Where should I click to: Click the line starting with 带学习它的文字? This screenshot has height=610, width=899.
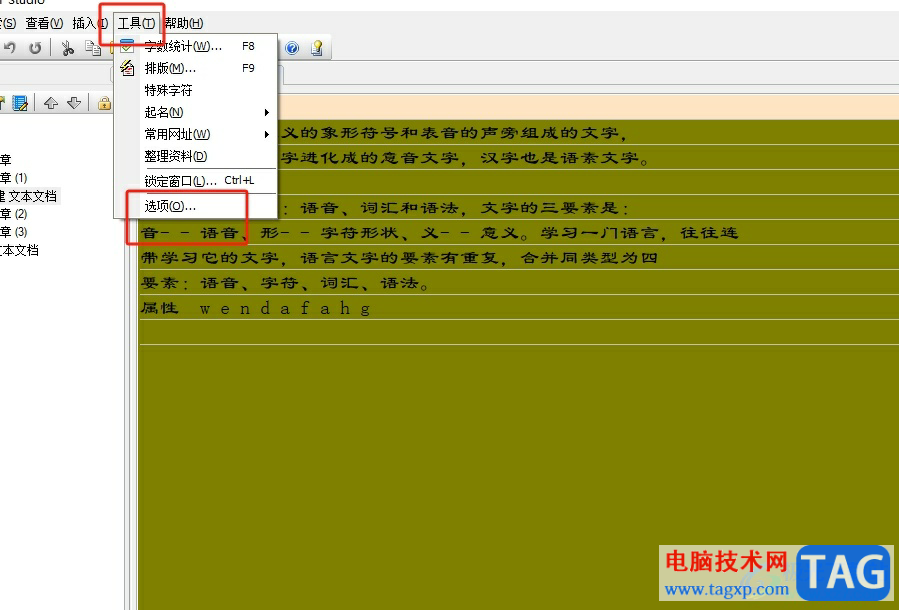pyautogui.click(x=399, y=257)
